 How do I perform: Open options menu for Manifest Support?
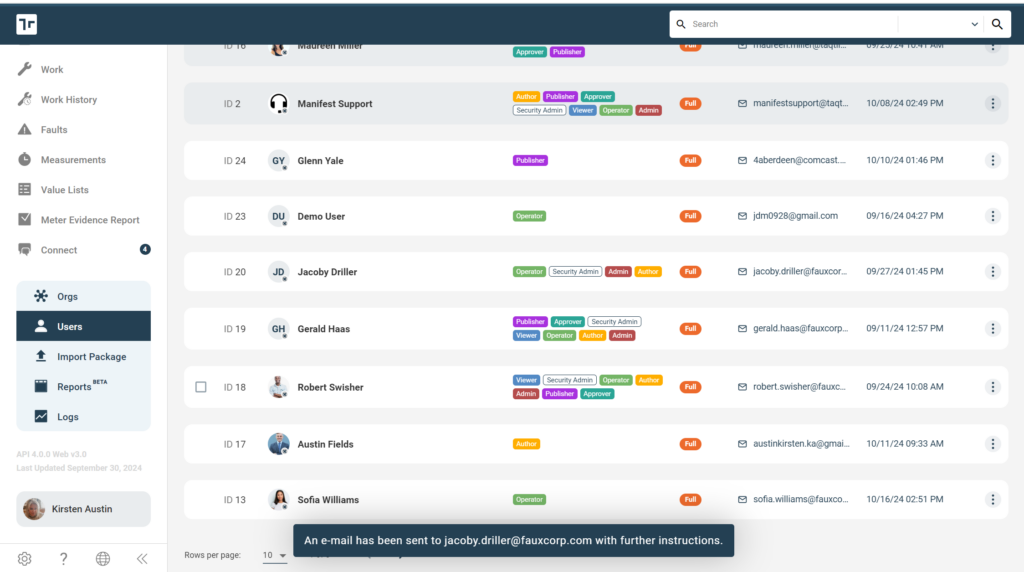point(993,103)
